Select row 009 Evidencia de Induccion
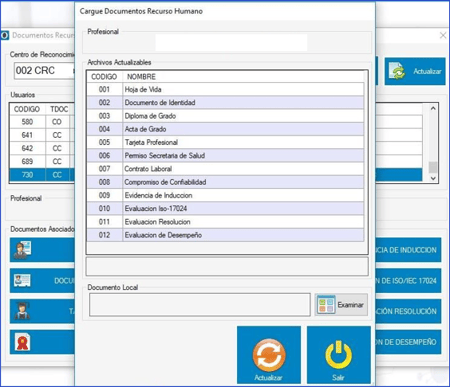Viewport: 450px width, 387px height. [225, 195]
